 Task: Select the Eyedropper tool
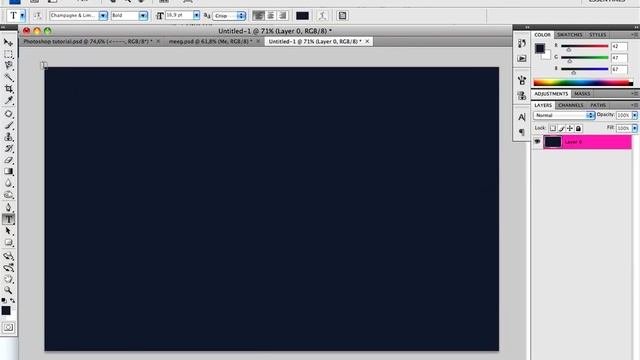click(x=8, y=100)
